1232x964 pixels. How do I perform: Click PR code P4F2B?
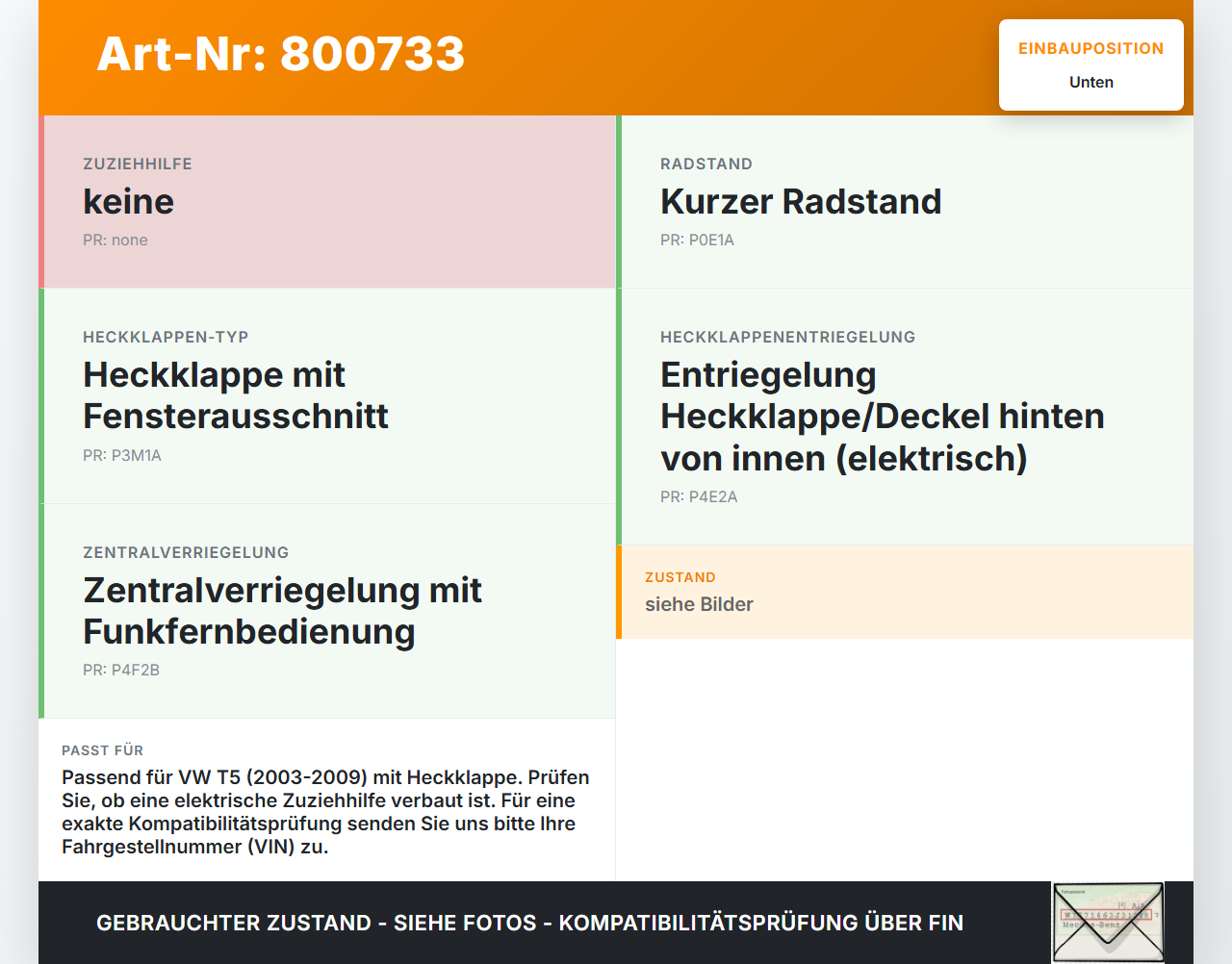(x=121, y=671)
